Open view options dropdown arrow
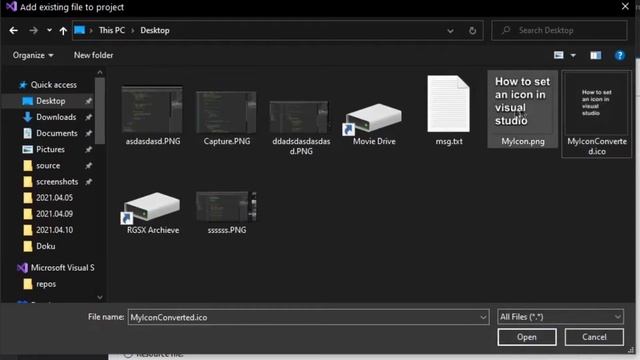The width and height of the screenshot is (640, 360). (x=573, y=56)
